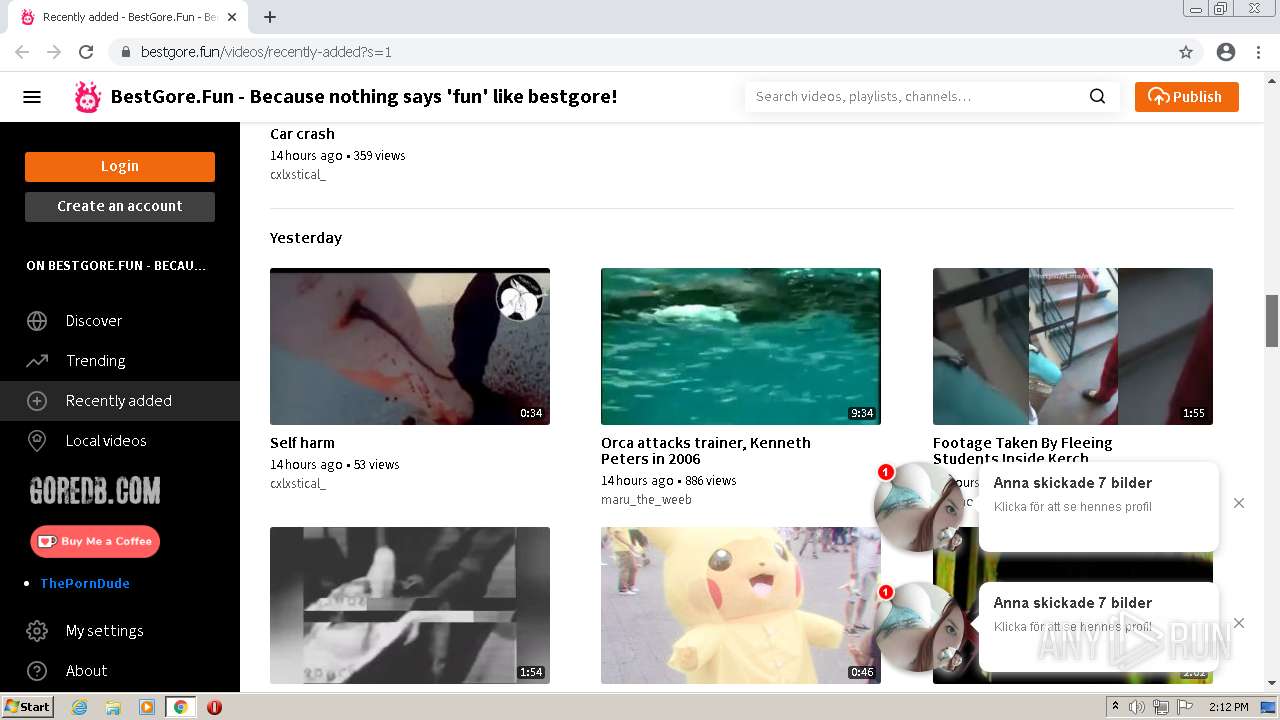Click the network tray icon
Screen dimensions: 1280x720
[x=1161, y=707]
